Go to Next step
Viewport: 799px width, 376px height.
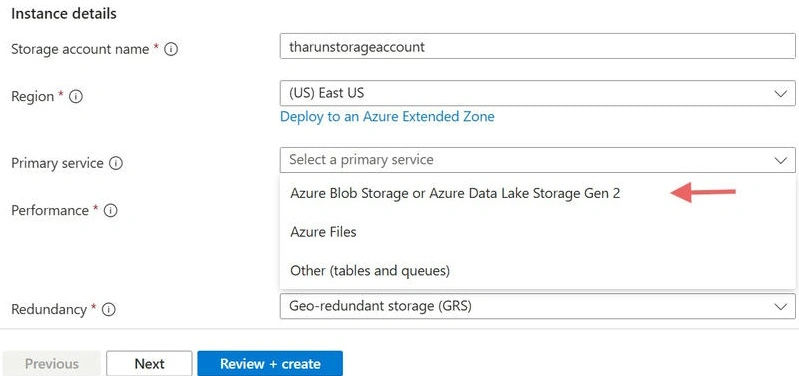pyautogui.click(x=149, y=364)
